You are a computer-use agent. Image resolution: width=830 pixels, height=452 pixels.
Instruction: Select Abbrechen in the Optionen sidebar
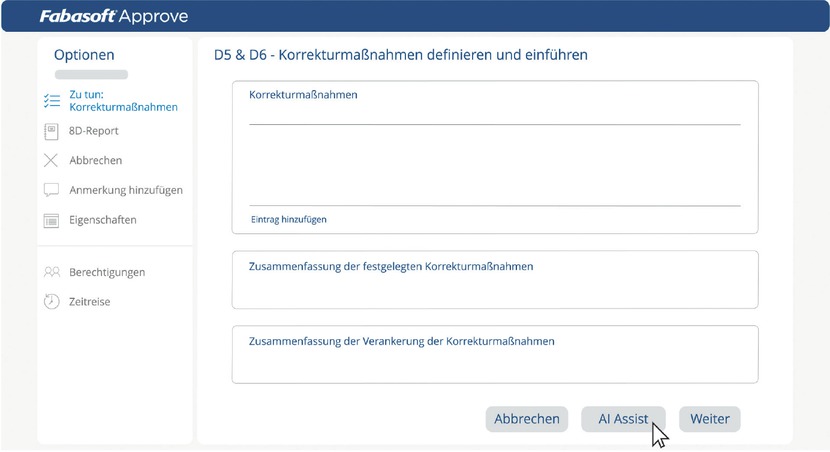(x=95, y=160)
